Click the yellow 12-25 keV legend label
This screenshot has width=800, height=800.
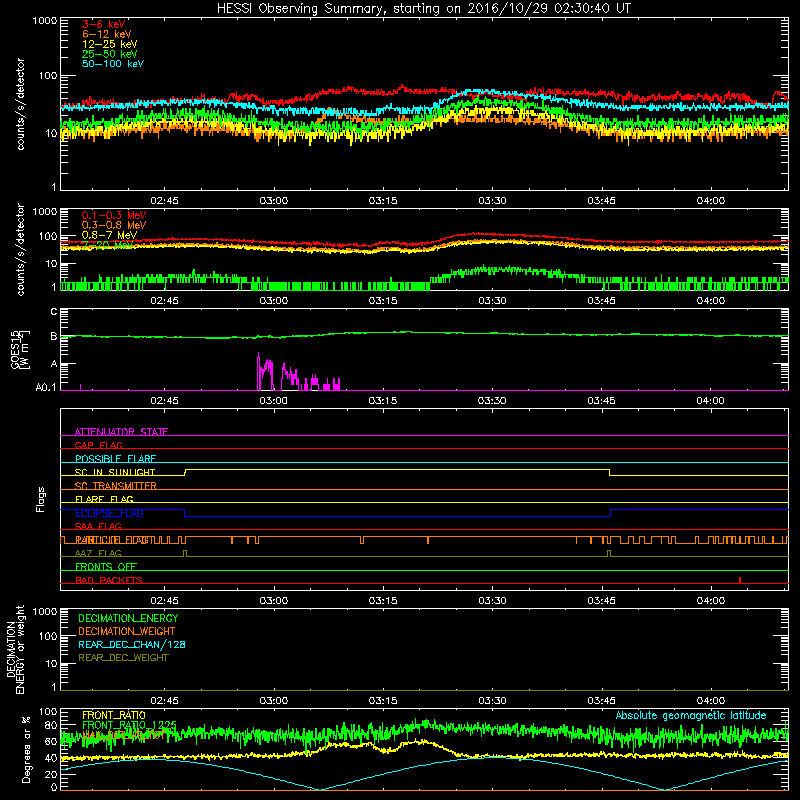click(109, 44)
